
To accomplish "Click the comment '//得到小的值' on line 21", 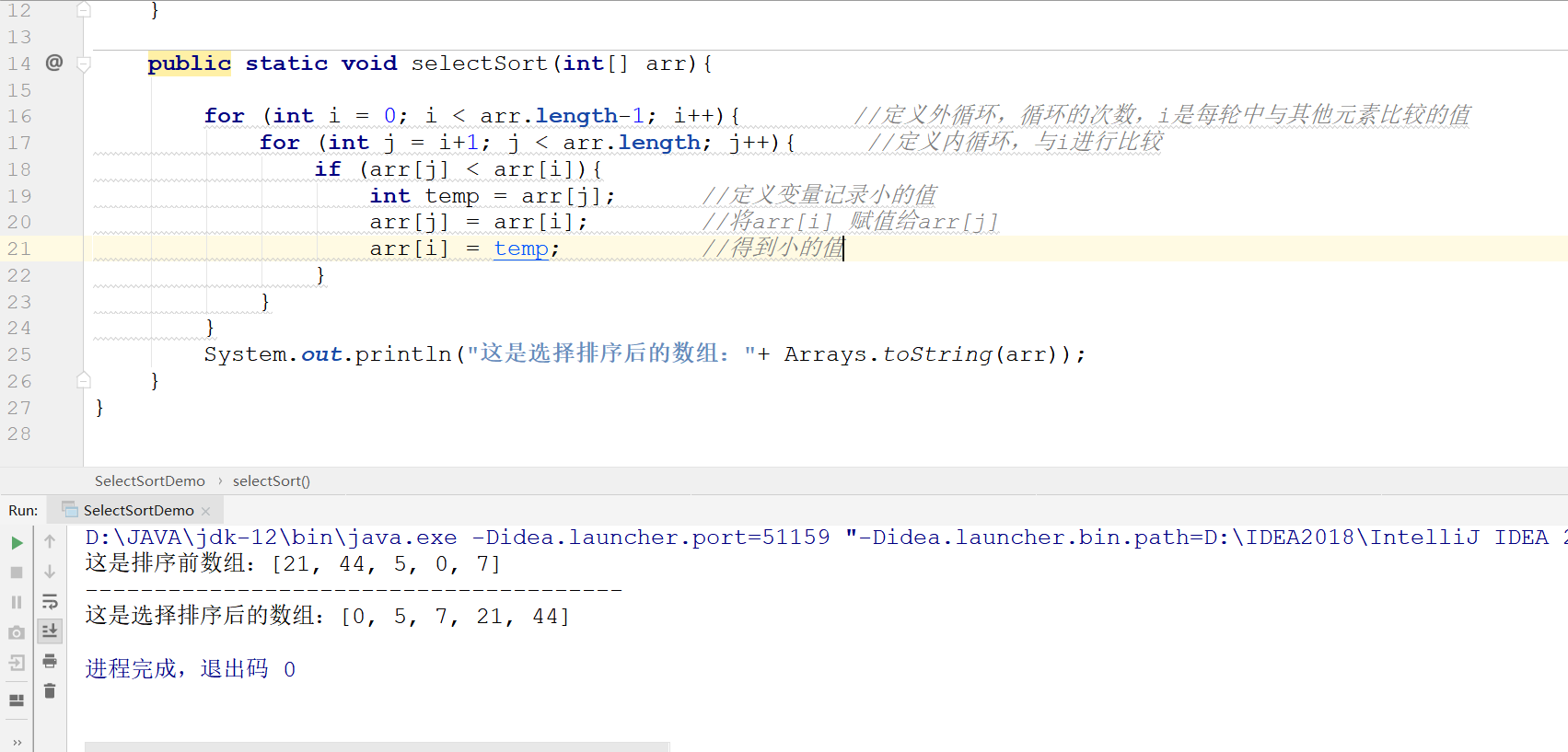I will [772, 248].
